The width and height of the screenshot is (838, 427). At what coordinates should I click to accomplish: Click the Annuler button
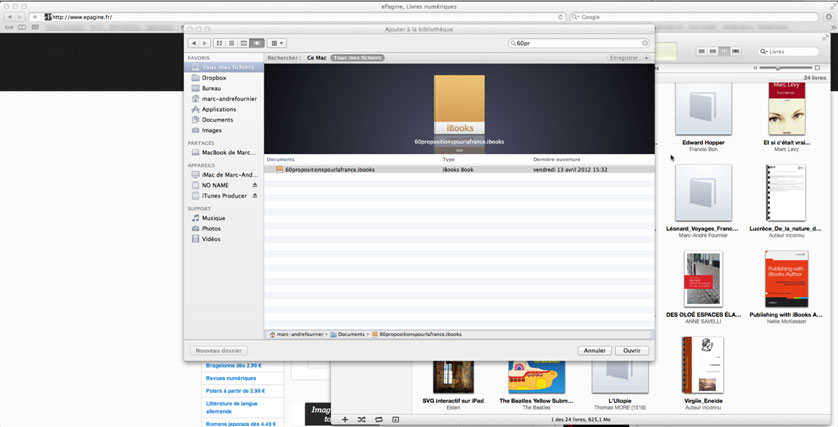point(594,351)
